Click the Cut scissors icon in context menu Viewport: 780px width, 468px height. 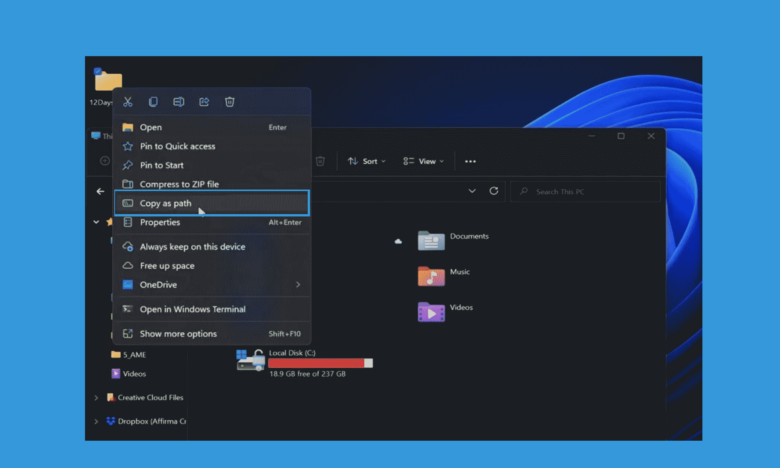tap(128, 102)
